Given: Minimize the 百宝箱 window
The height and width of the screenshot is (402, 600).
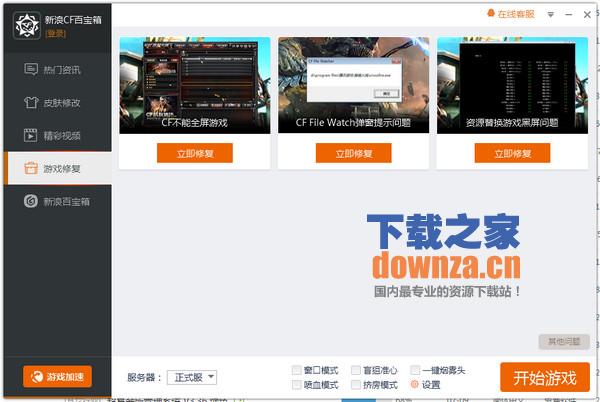Looking at the screenshot, I should point(569,15).
